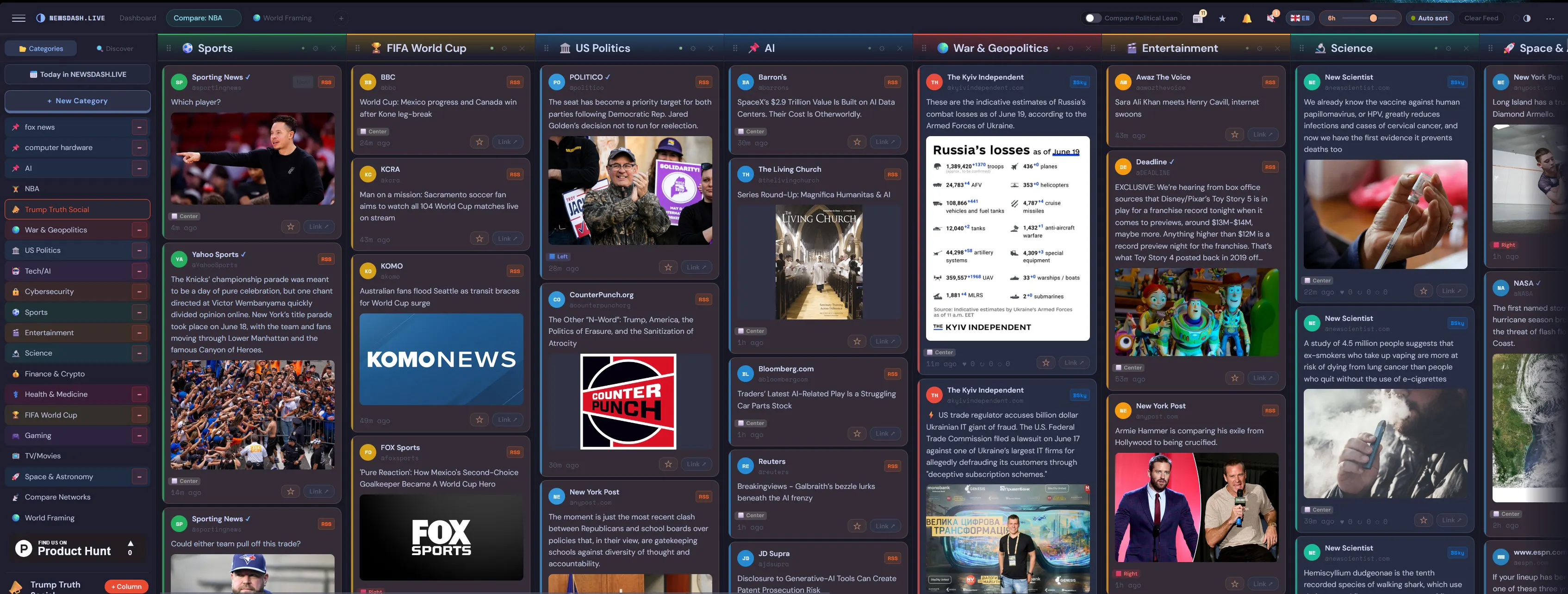Click the microscope icon in the Science header

(x=1320, y=48)
